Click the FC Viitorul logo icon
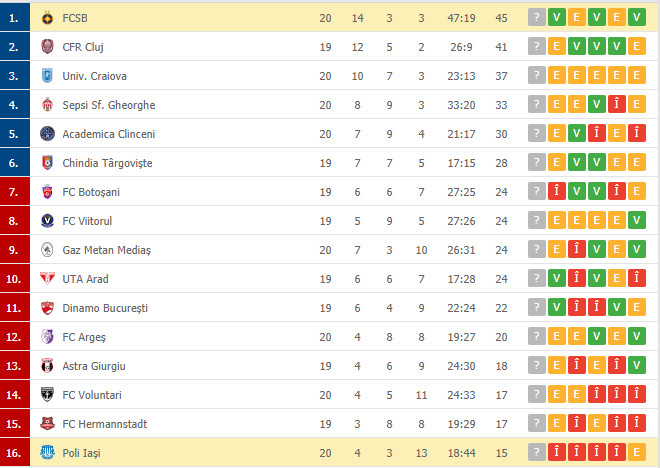Image resolution: width=660 pixels, height=468 pixels. [48, 221]
